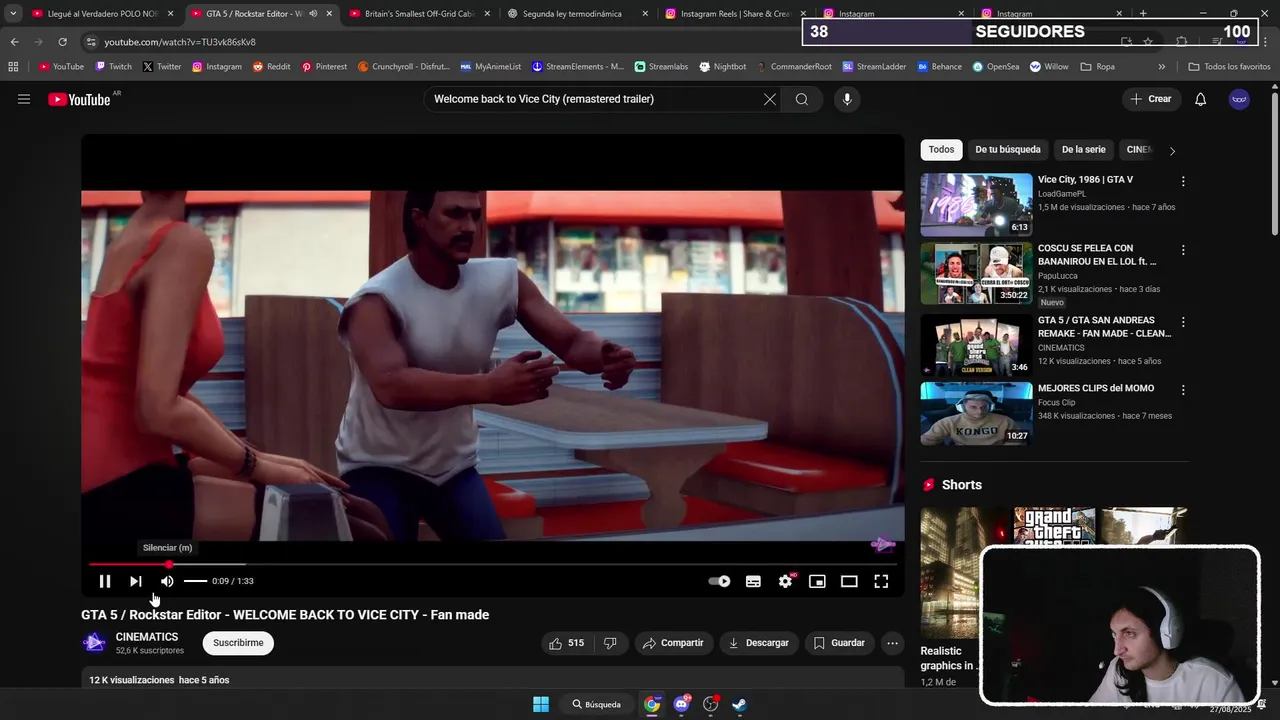Open the COSCU SE PELEA CON BANANIROU title
This screenshot has height=720, width=1280.
1096,255
